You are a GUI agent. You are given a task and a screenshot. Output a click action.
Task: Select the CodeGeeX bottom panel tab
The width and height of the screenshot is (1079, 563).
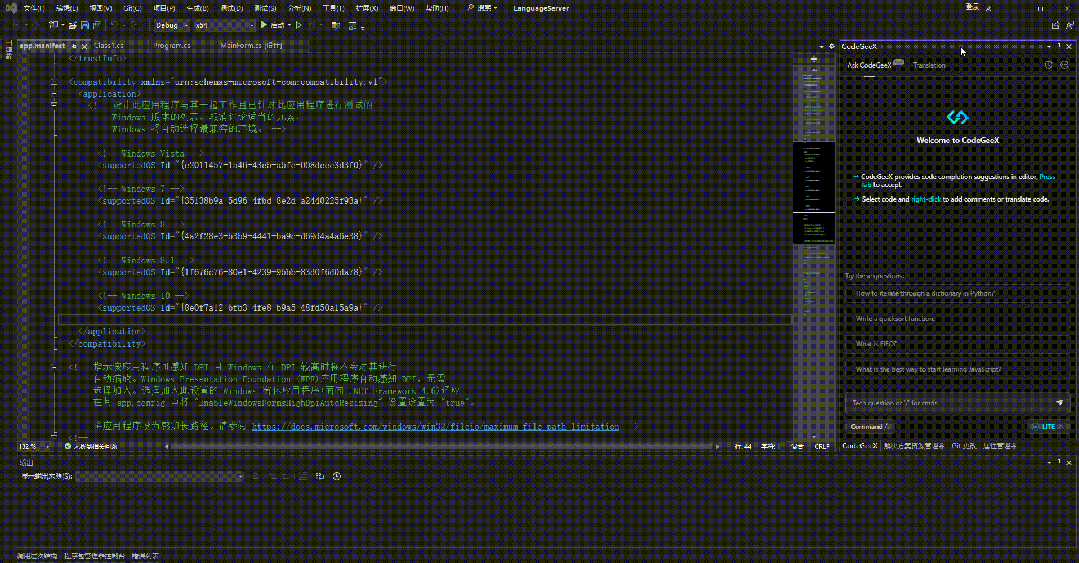860,446
